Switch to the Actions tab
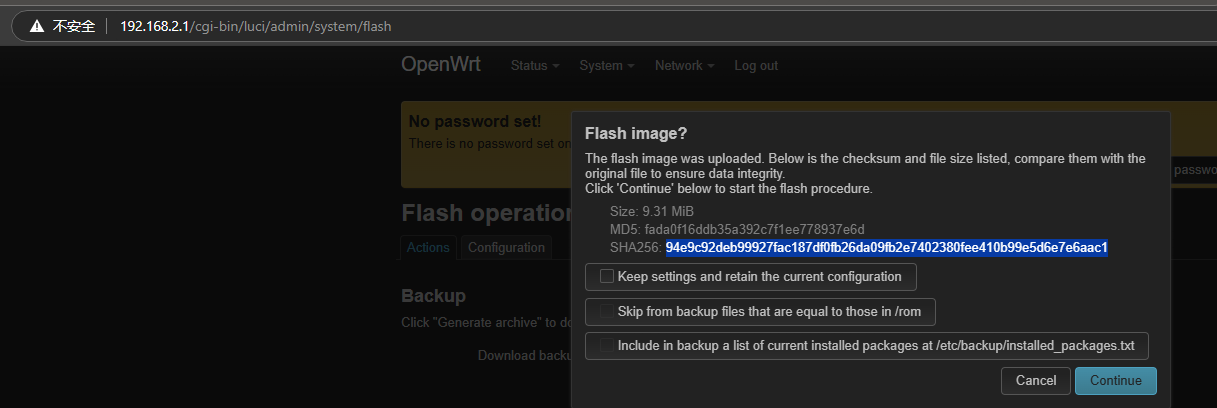The height and width of the screenshot is (408, 1217). point(428,248)
